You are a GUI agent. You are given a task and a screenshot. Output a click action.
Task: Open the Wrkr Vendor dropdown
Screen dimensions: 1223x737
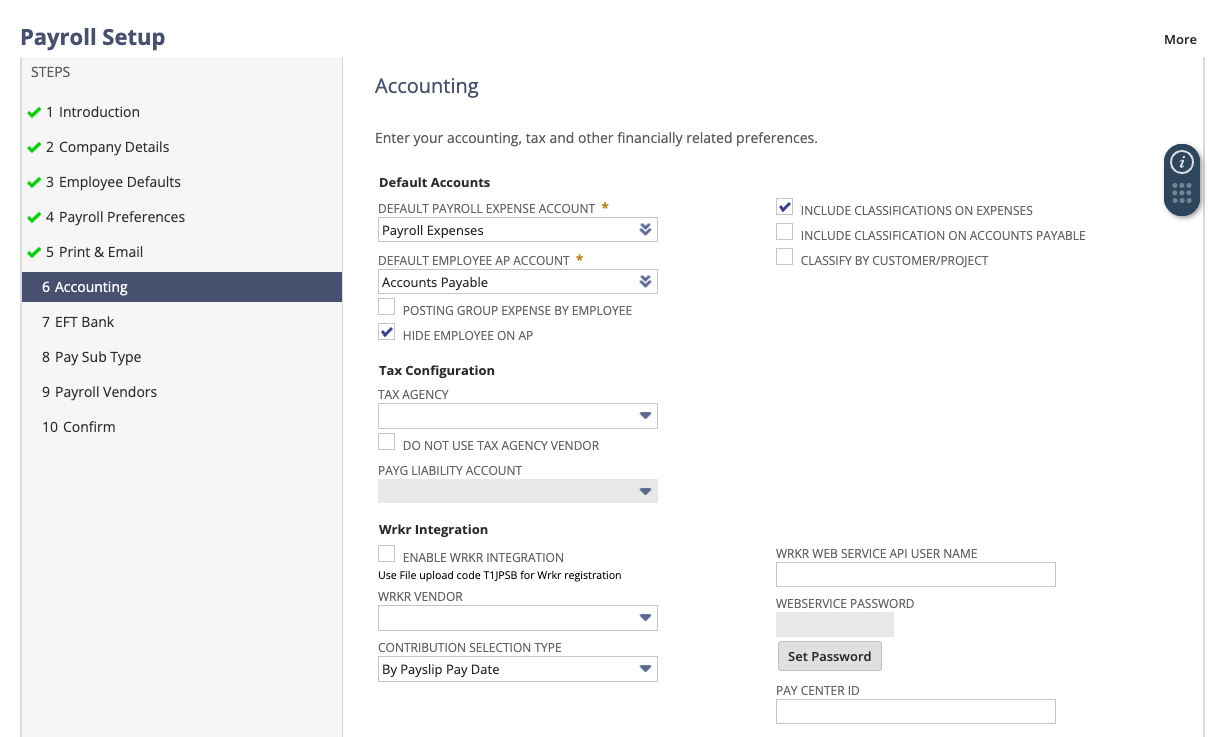pos(645,617)
